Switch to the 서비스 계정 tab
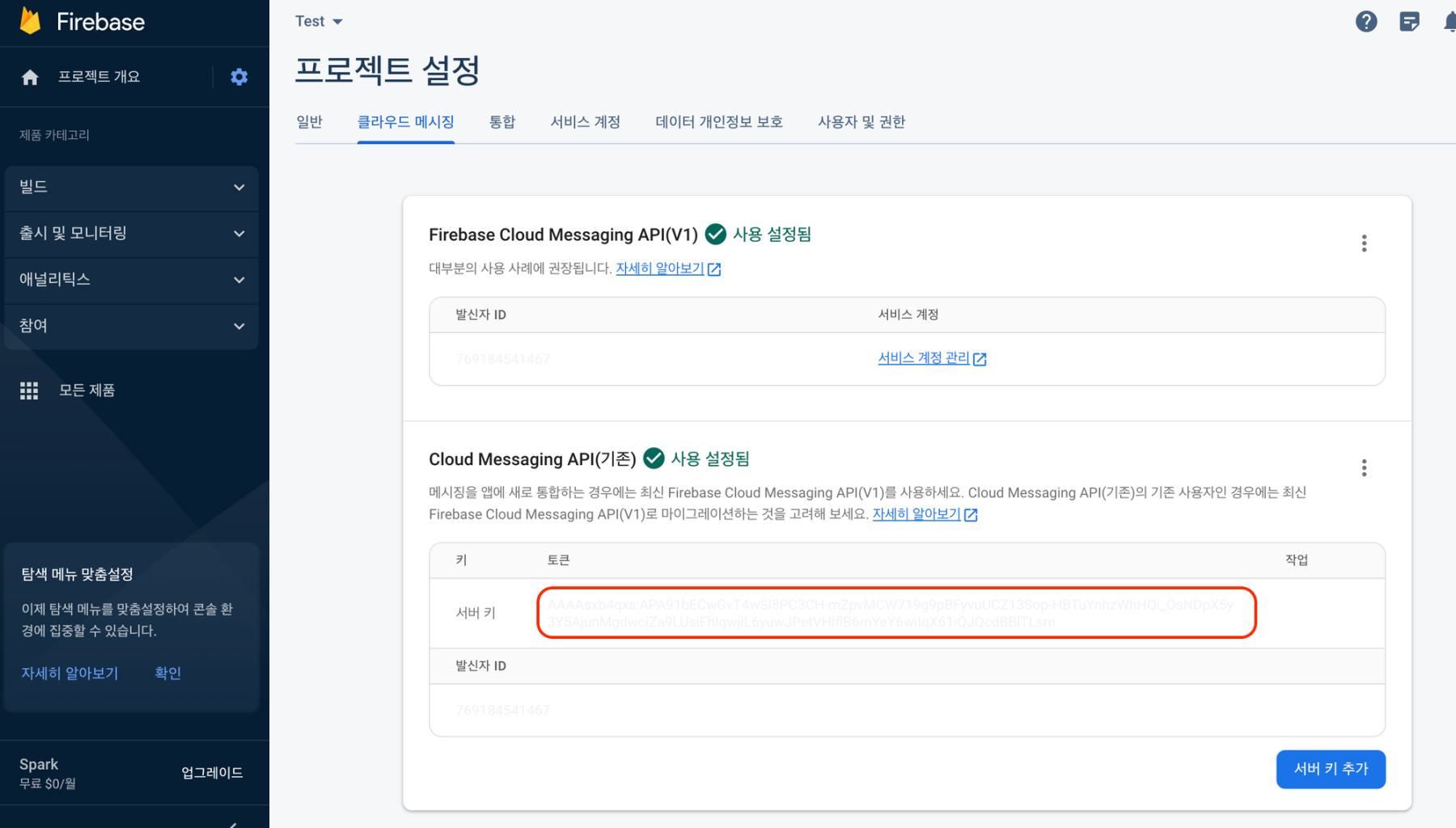 (x=586, y=122)
